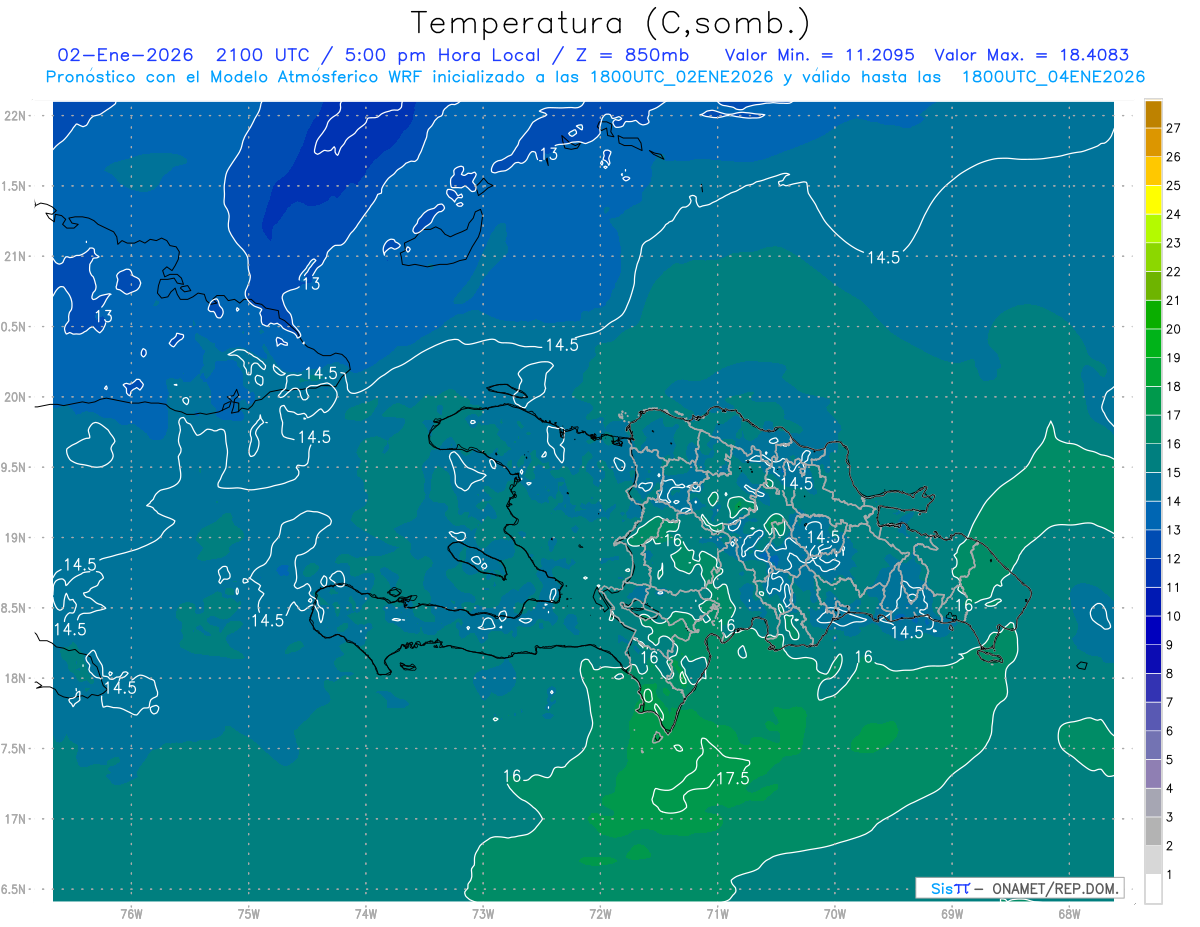Click the "73W" longitude label
Image resolution: width=1200 pixels, height=927 pixels.
483,913
